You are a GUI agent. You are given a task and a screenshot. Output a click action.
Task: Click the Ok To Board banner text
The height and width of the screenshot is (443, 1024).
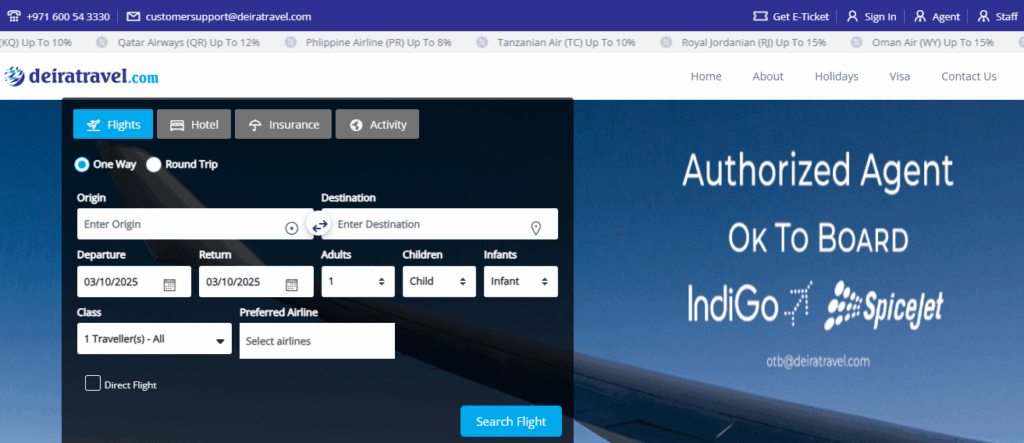point(818,239)
